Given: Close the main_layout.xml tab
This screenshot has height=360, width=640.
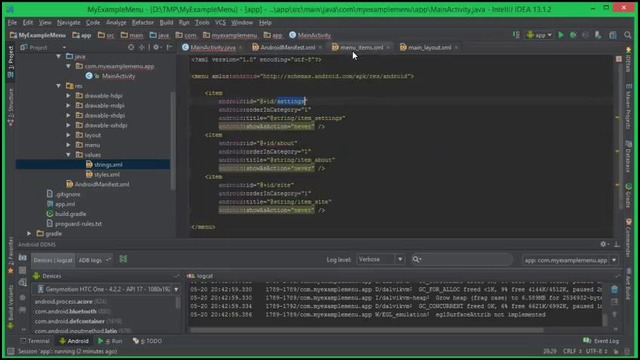Looking at the screenshot, I should pyautogui.click(x=456, y=47).
